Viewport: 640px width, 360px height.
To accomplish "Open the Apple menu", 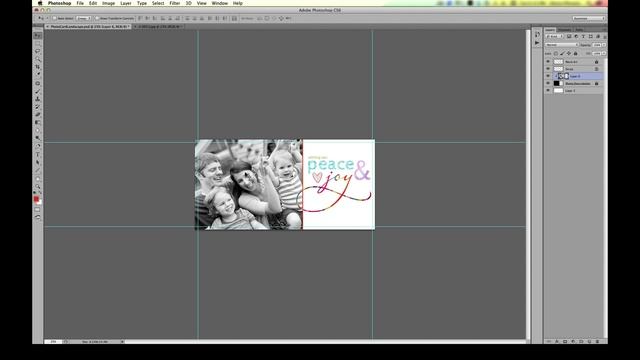I will (x=40, y=3).
